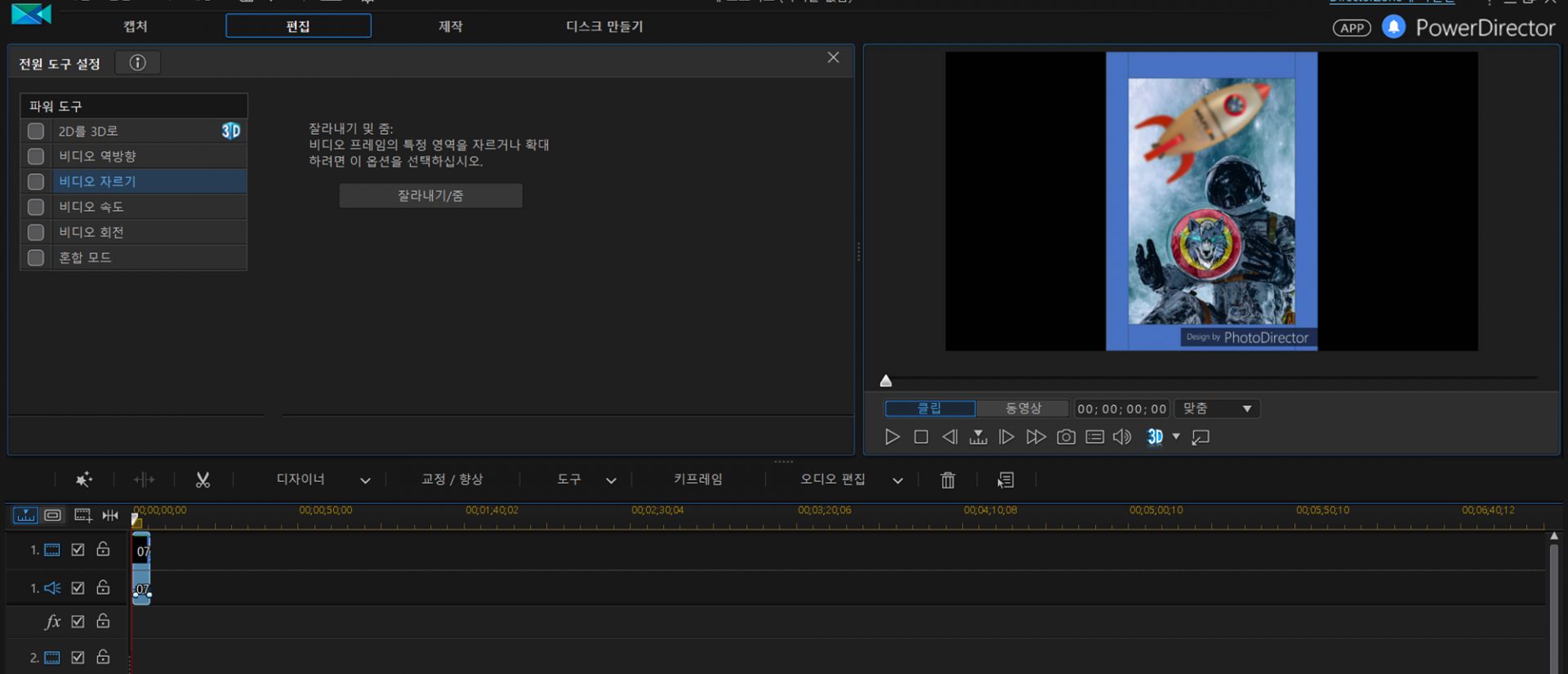
Task: Step to previous frame
Action: (x=949, y=437)
